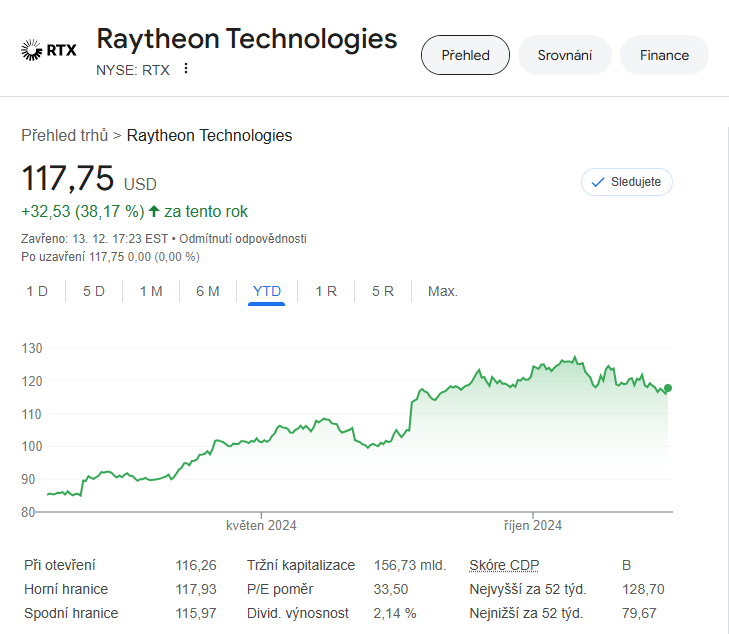Screen dimensions: 729x634
Task: Show the 1 R chart range
Action: [326, 291]
